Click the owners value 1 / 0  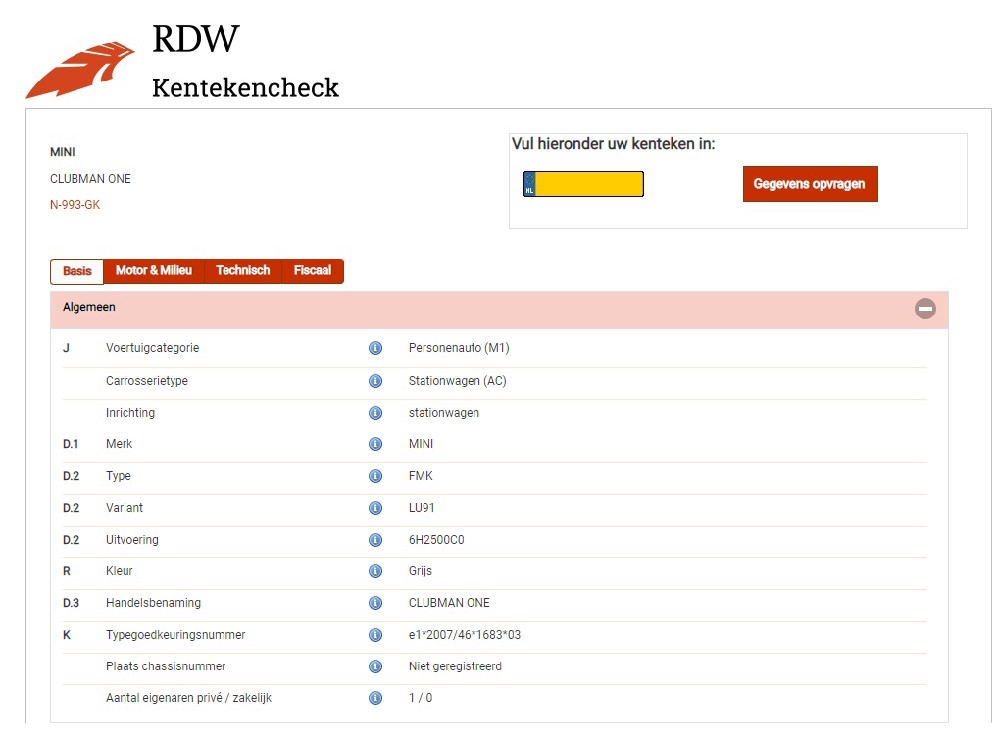(420, 698)
